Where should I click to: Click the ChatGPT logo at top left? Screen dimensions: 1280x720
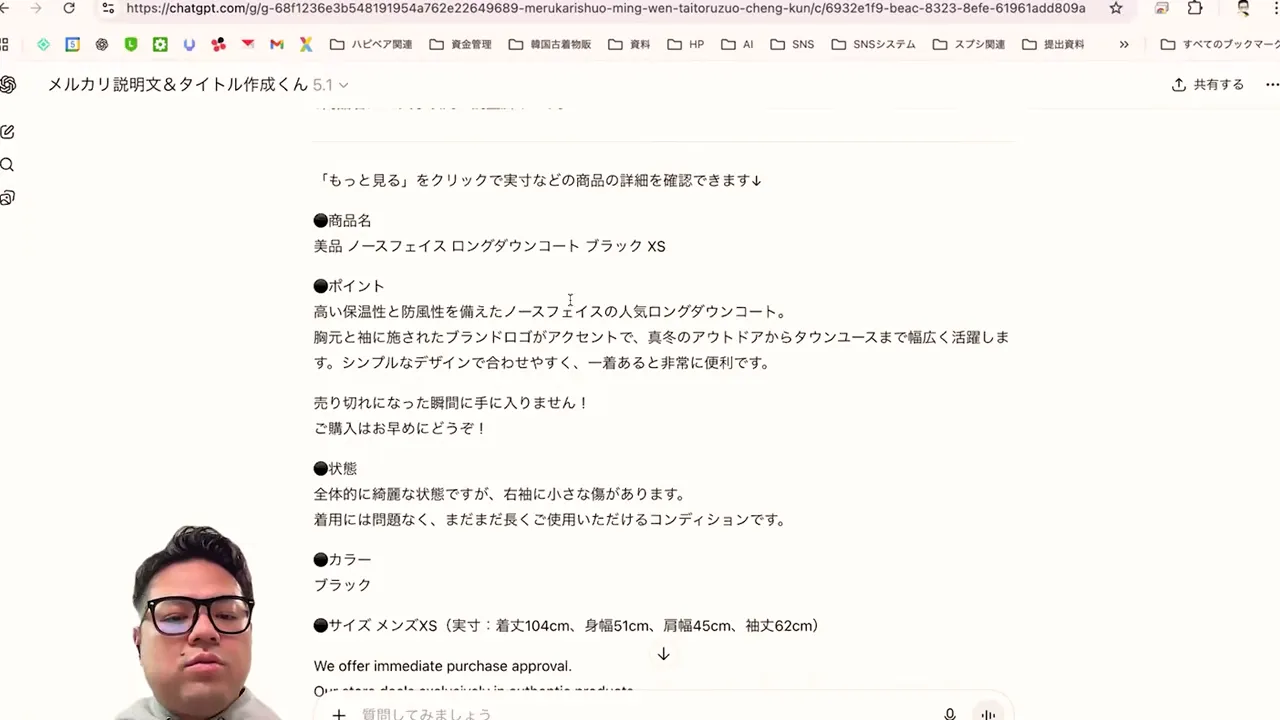tap(8, 84)
